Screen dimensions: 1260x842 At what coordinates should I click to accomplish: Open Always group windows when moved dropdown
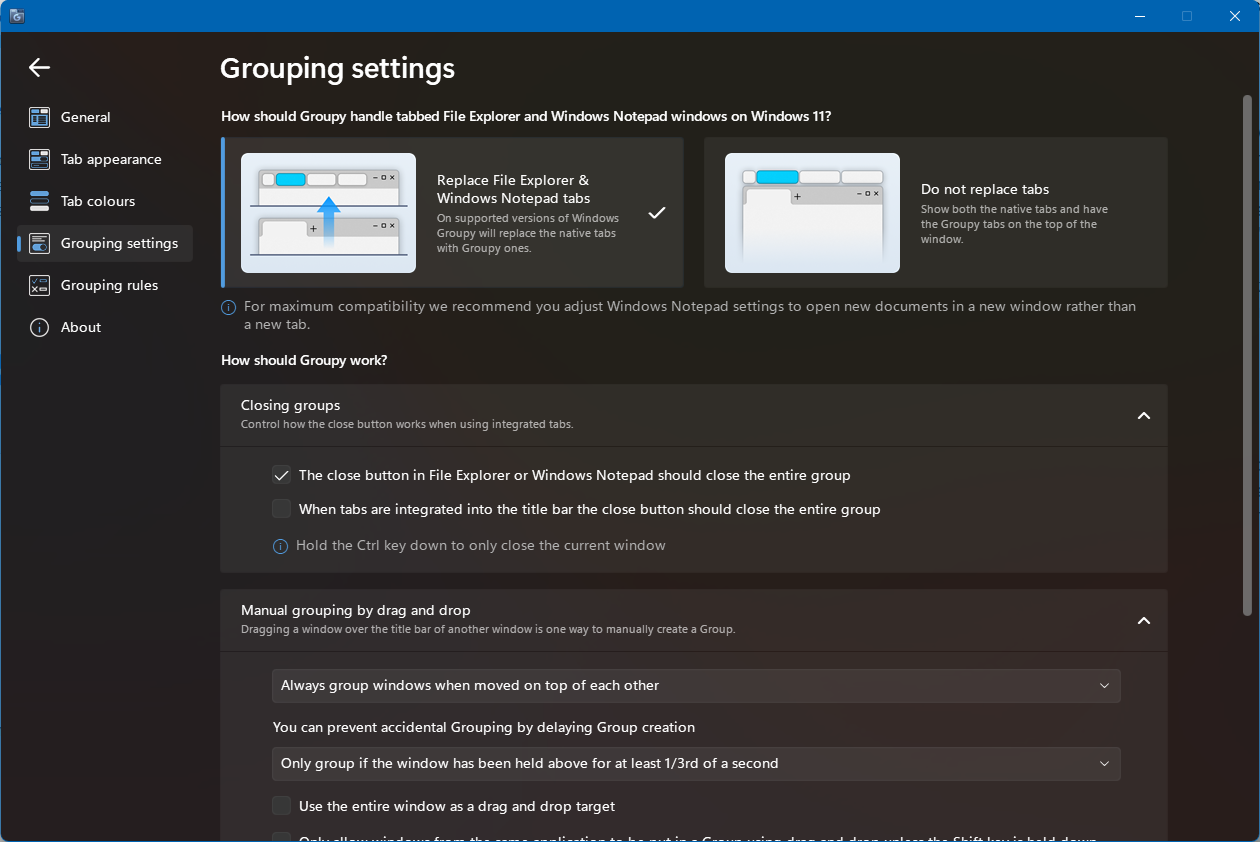[696, 686]
